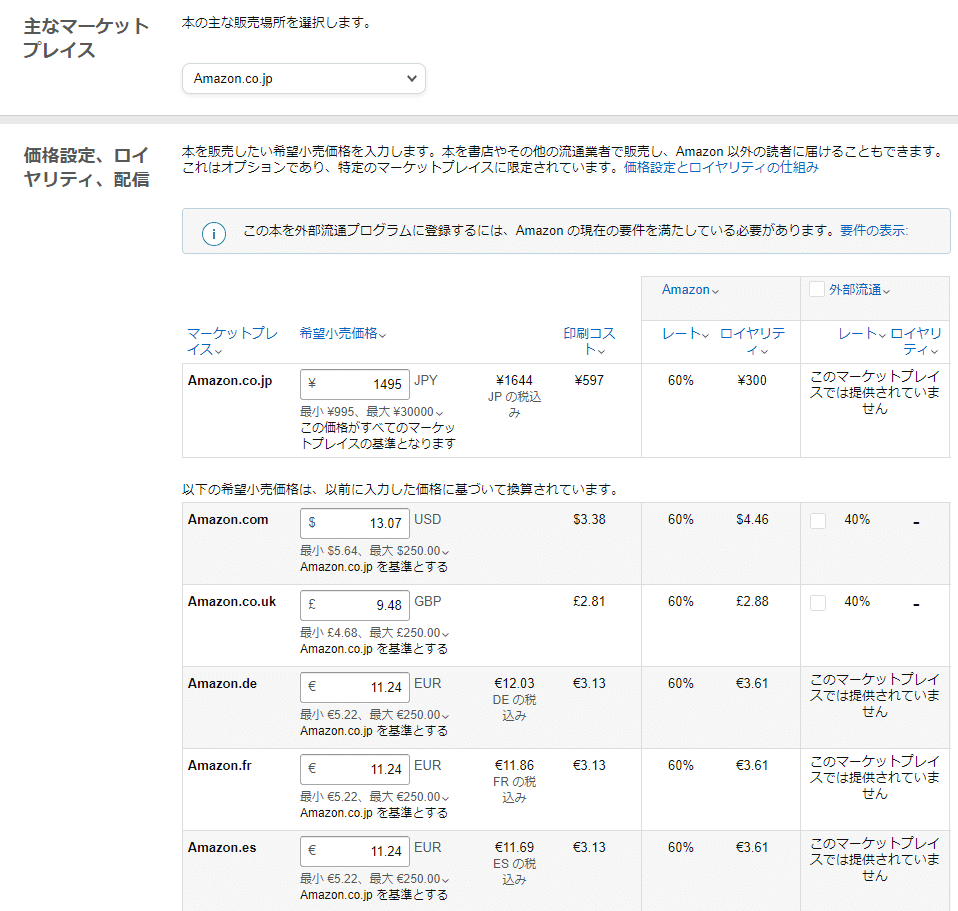Enable 外部流通 for Amazon.co.uk row
This screenshot has width=958, height=911.
(x=817, y=603)
